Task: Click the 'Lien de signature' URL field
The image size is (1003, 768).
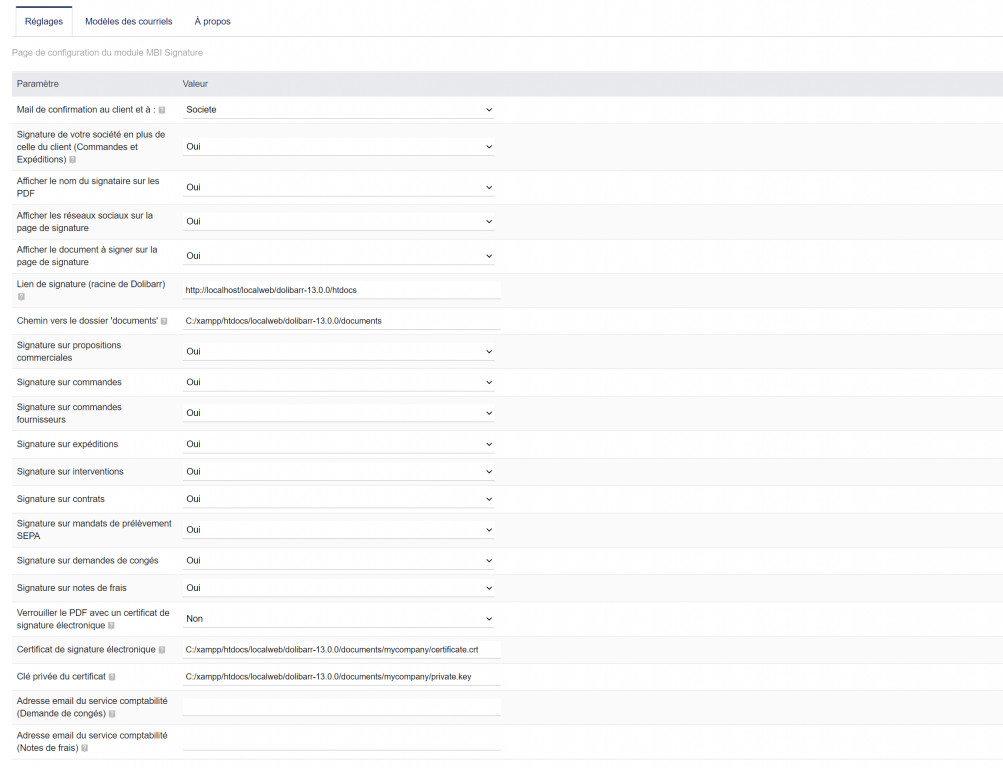Action: point(341,290)
